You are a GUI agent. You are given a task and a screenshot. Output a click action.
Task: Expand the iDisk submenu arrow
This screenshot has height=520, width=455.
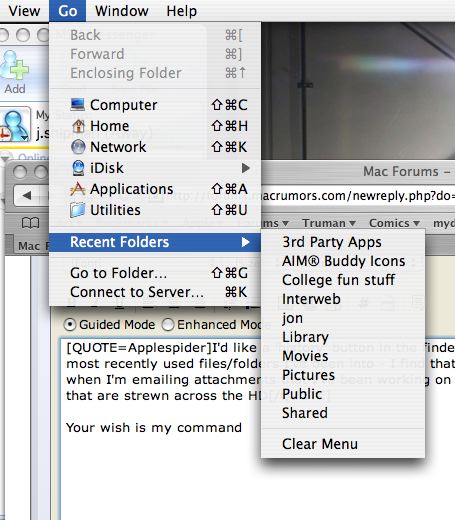246,168
